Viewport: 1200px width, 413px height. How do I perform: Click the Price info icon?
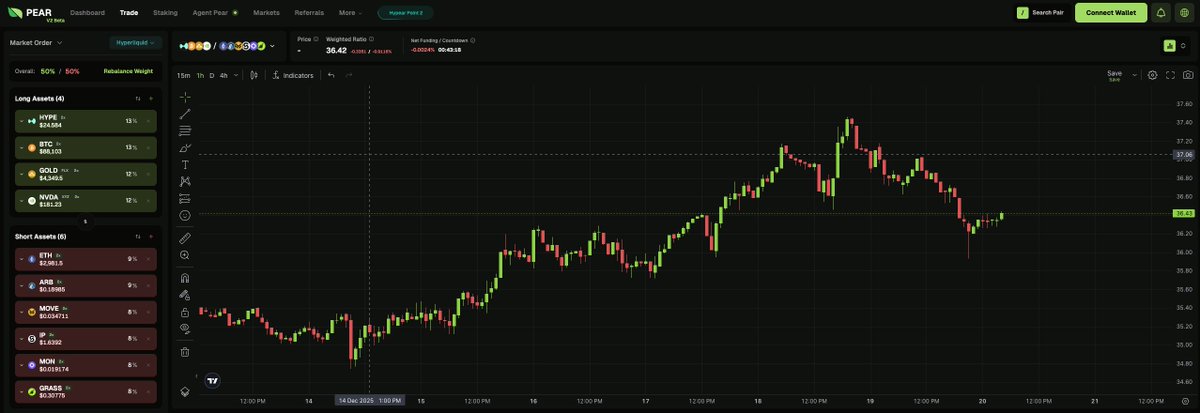(316, 39)
